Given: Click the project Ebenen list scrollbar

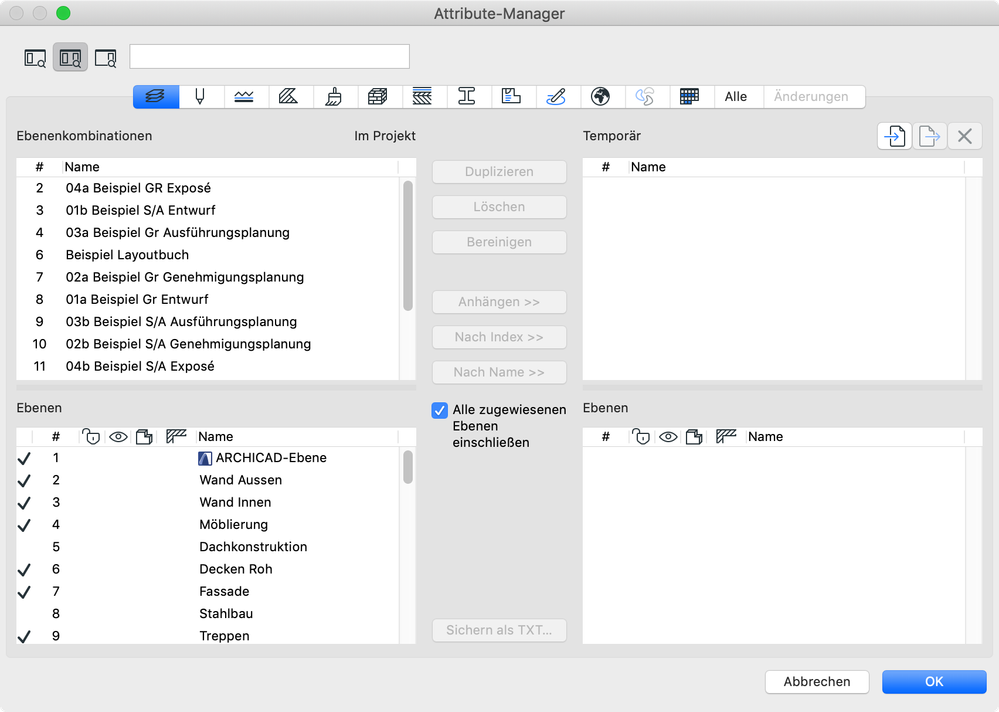Looking at the screenshot, I should click(408, 467).
